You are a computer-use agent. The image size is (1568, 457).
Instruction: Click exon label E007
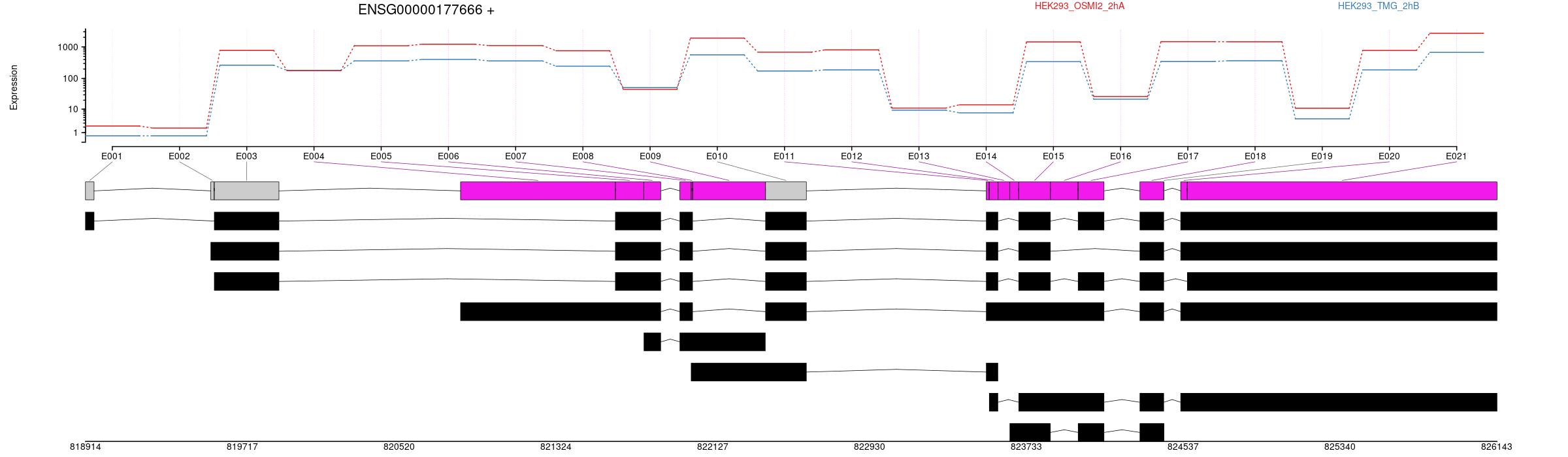tap(515, 156)
